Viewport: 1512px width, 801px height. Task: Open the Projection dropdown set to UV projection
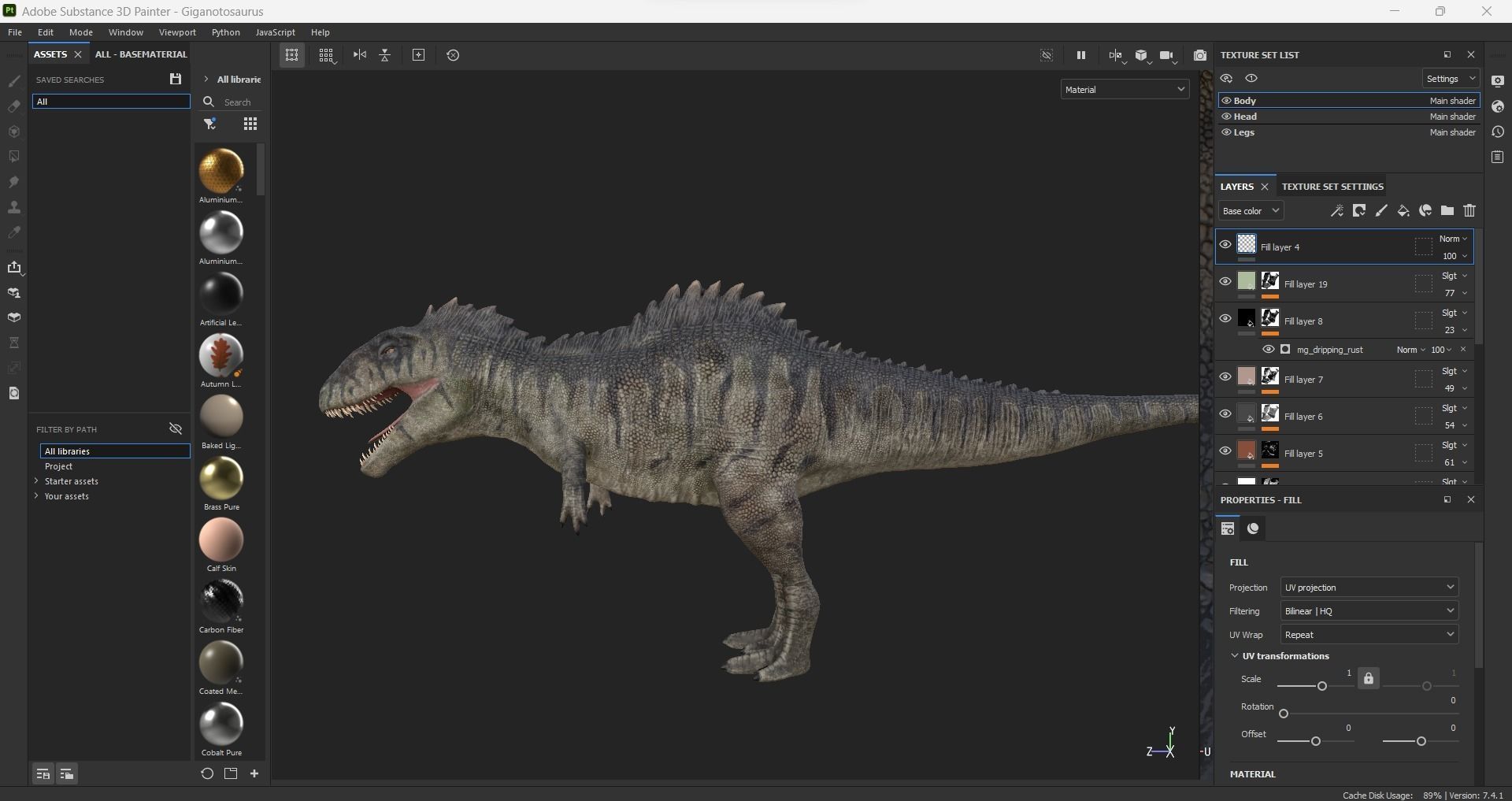point(1369,588)
